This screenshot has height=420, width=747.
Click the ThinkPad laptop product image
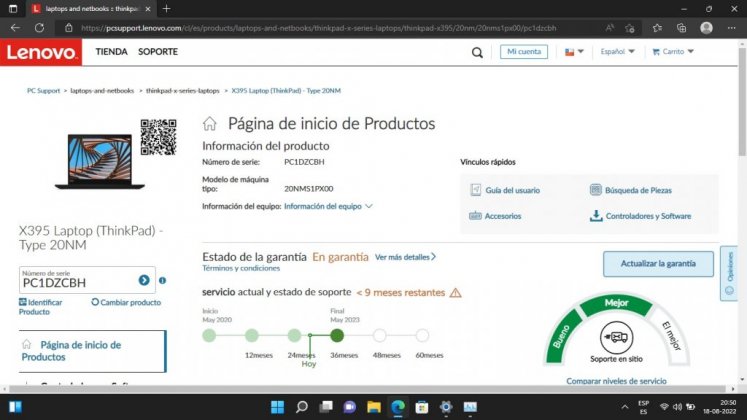100,161
